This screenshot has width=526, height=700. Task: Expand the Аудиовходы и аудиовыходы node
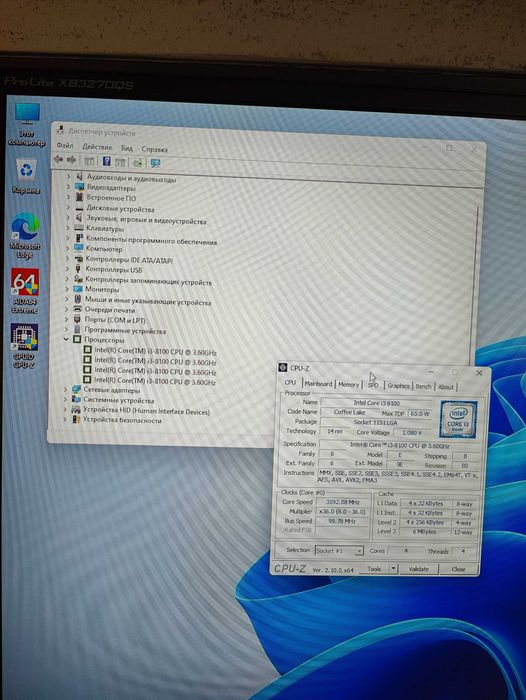tap(68, 176)
